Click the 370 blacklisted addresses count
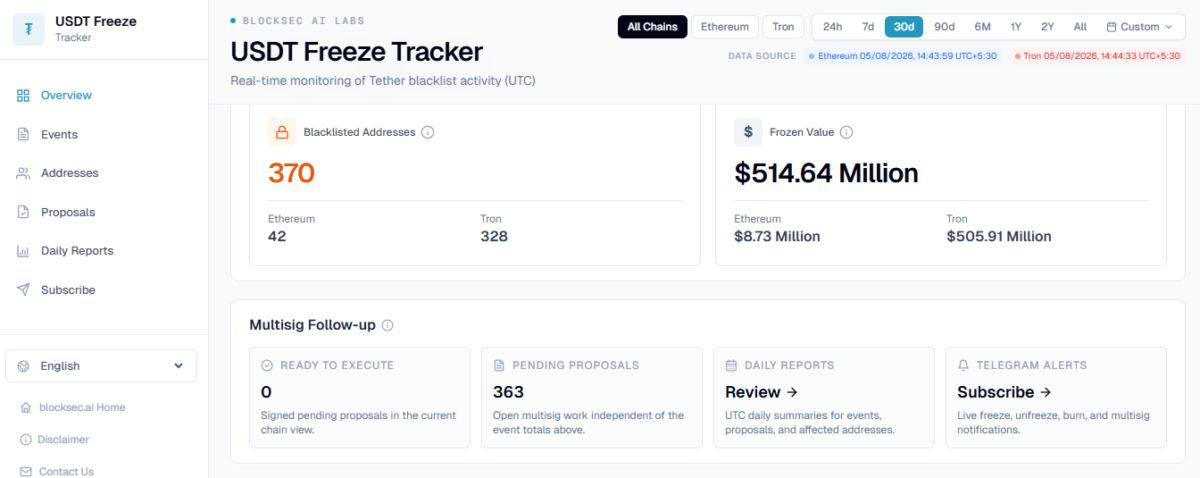This screenshot has height=478, width=1200. click(x=291, y=173)
